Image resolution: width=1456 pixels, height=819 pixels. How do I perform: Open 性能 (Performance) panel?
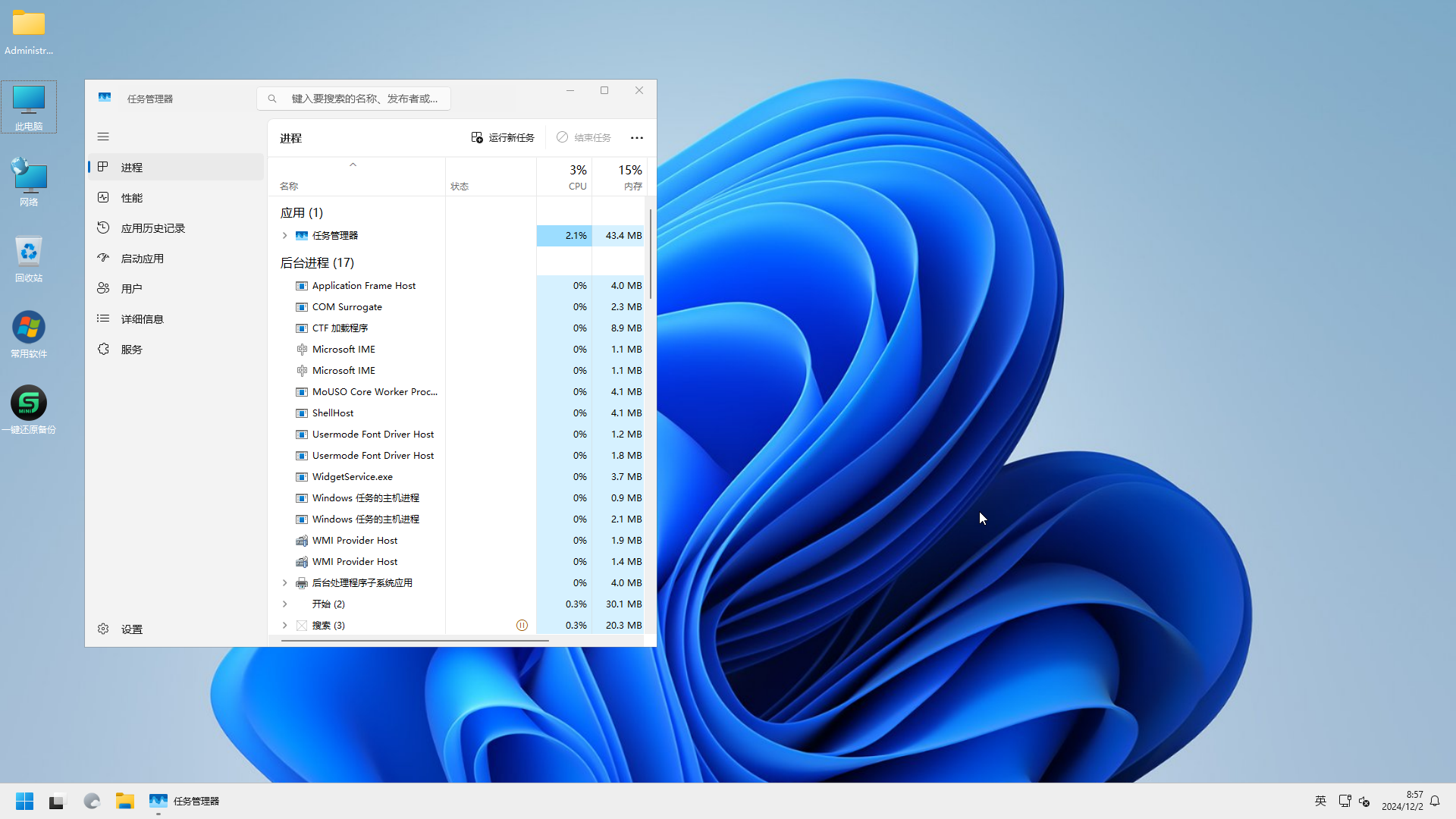131,197
